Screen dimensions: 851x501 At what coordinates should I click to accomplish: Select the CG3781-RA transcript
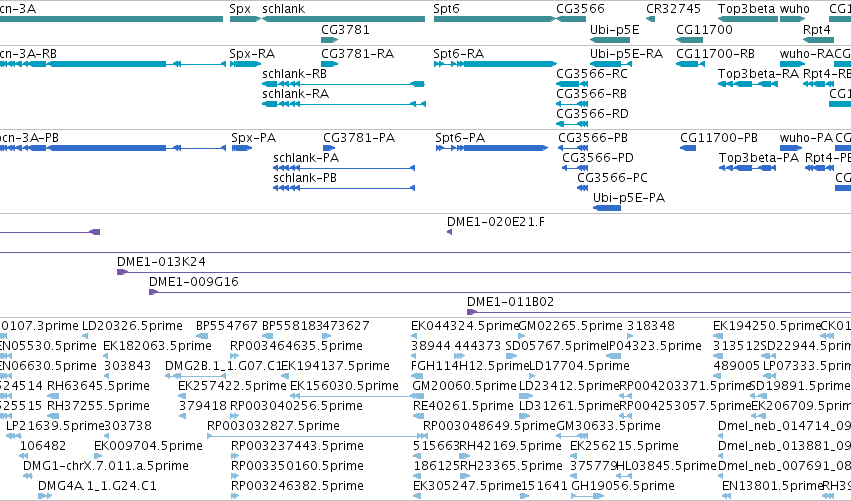point(329,64)
